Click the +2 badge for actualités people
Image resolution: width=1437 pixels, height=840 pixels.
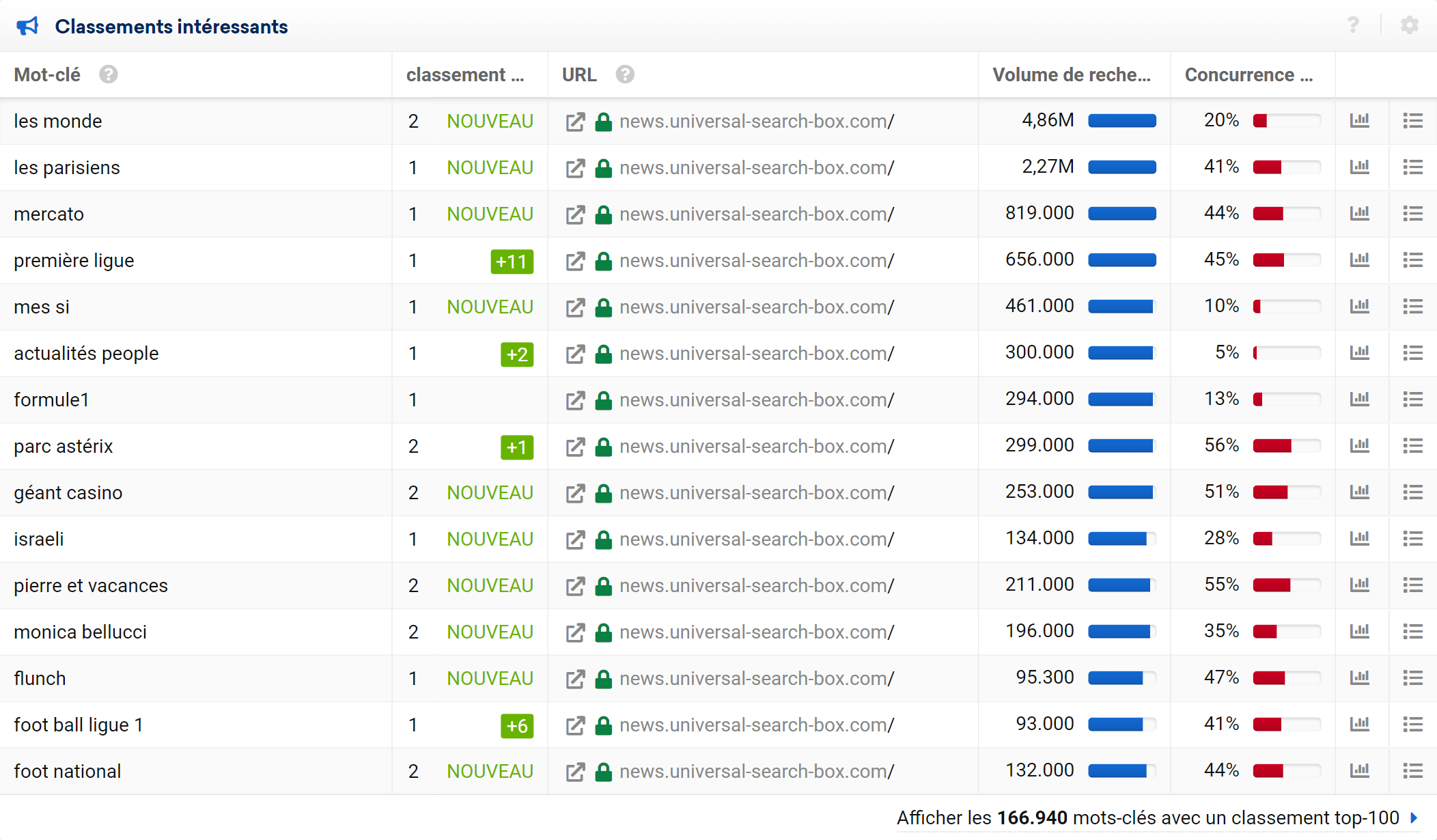(x=517, y=354)
